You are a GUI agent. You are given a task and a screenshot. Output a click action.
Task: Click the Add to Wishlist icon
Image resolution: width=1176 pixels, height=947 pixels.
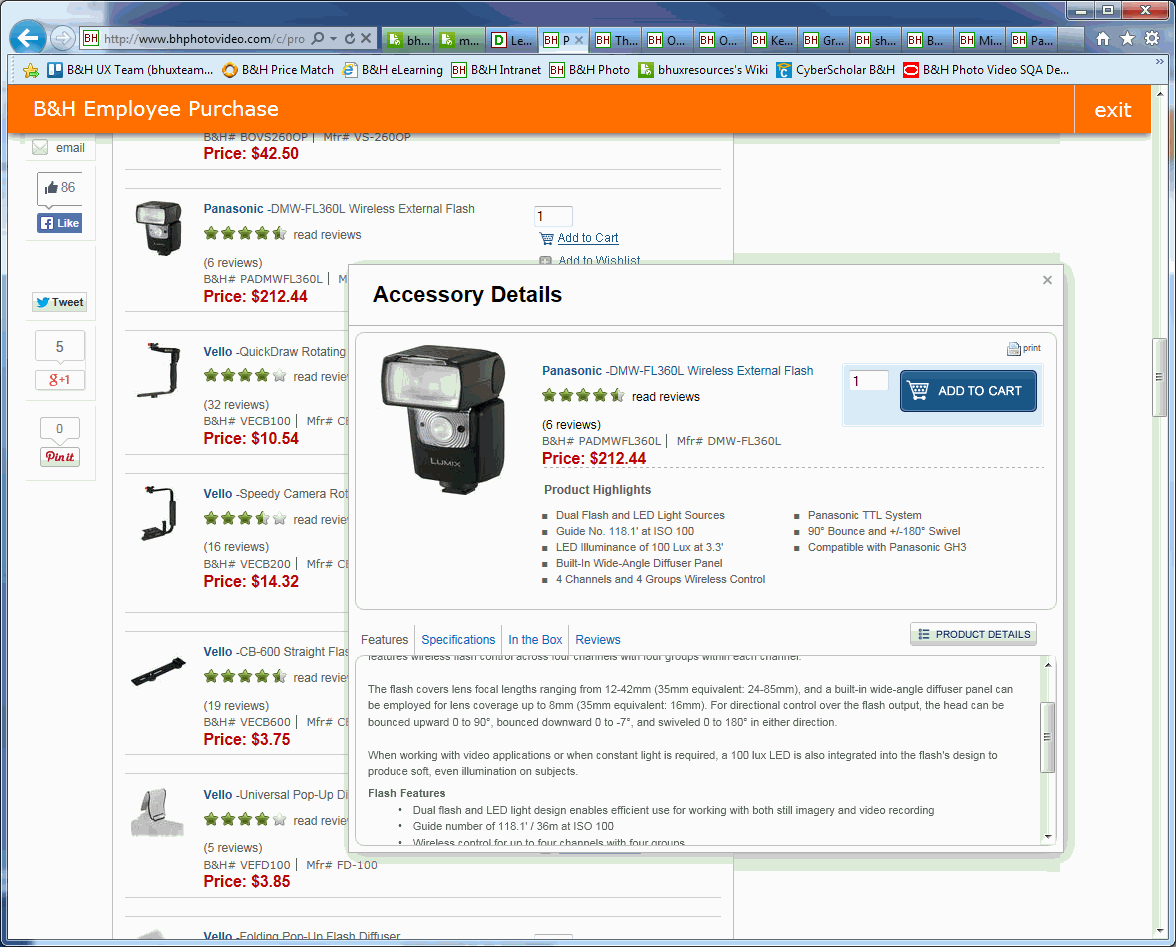pos(546,260)
